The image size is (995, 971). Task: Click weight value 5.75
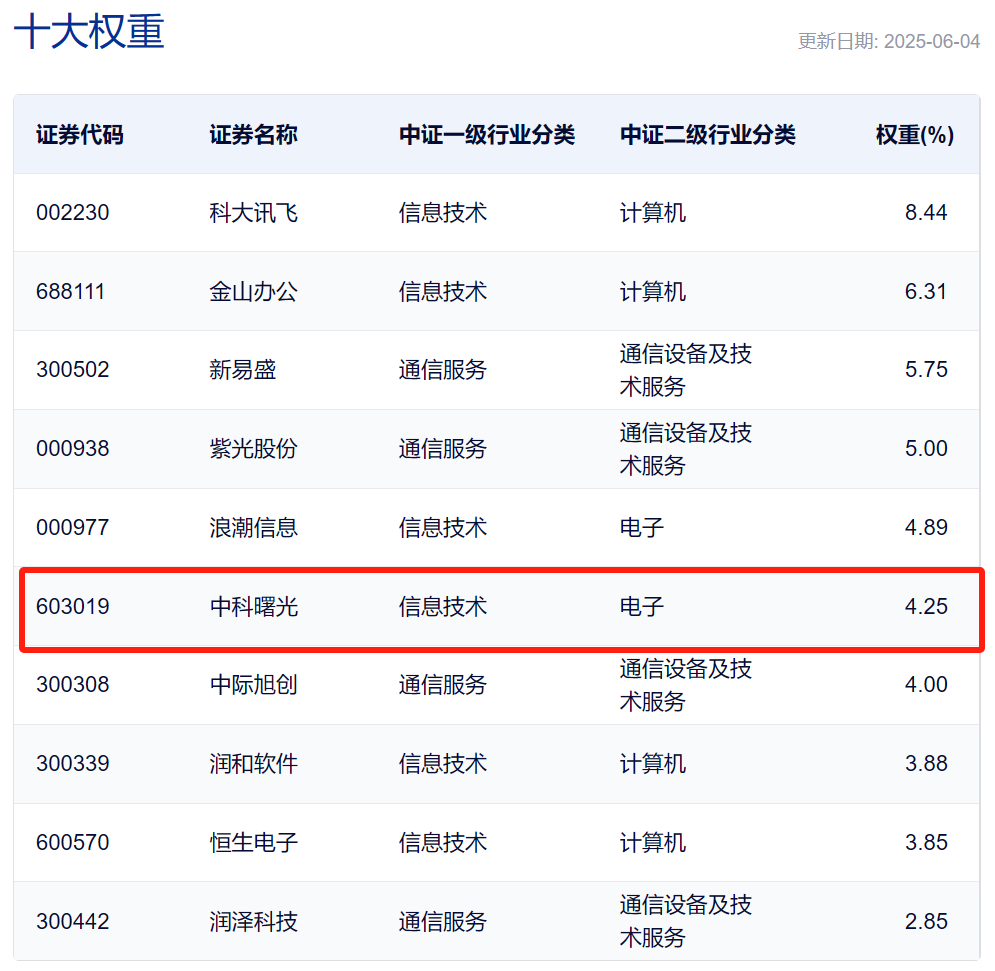tap(926, 369)
